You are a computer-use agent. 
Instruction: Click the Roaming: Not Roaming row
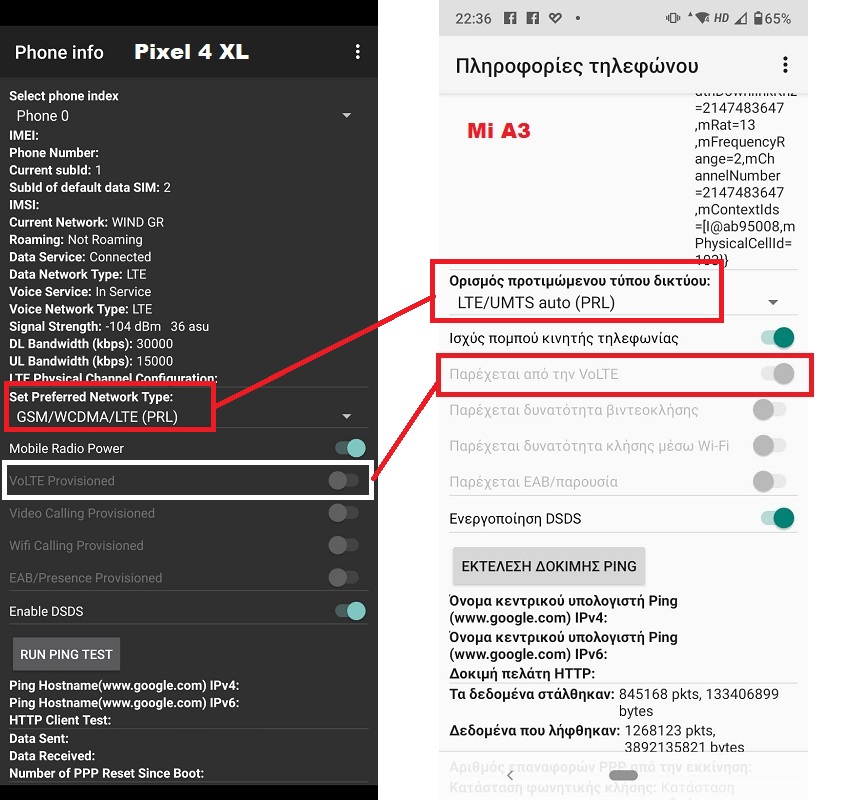tap(76, 239)
